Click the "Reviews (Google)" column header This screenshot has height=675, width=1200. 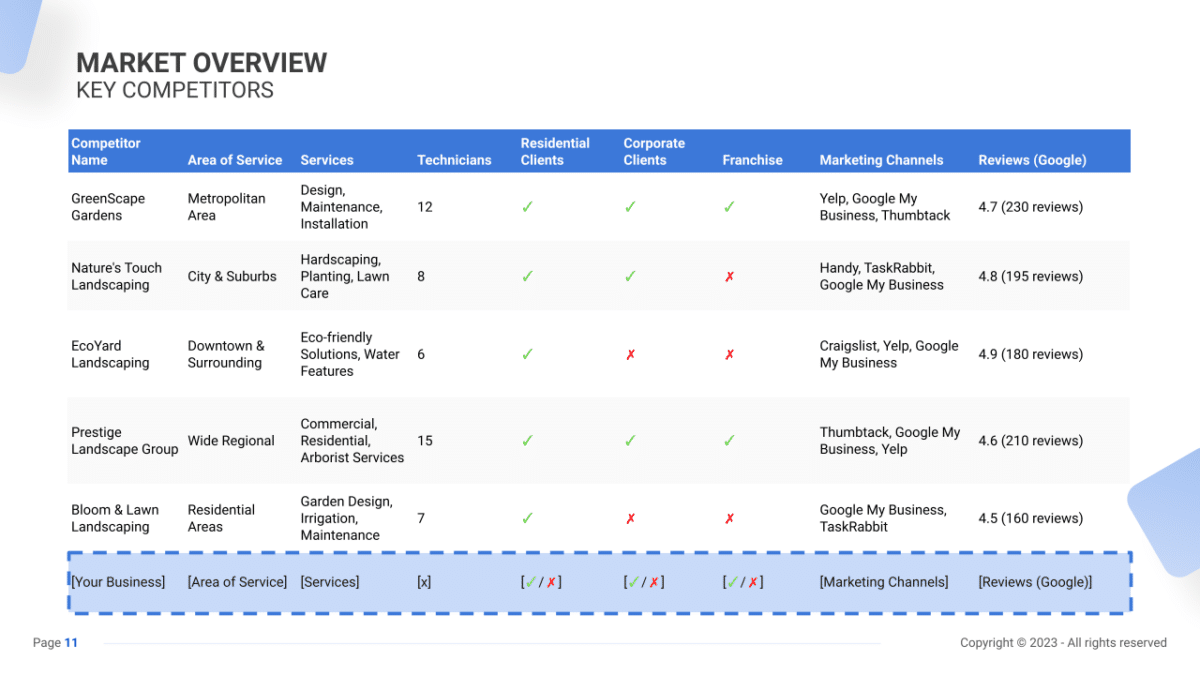pos(1032,160)
